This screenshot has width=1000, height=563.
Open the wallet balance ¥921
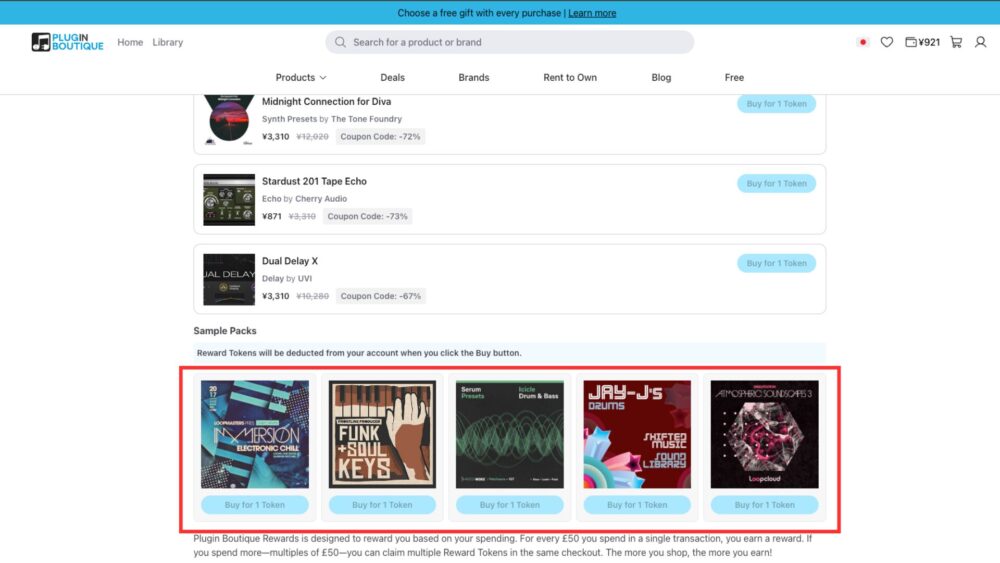point(922,42)
